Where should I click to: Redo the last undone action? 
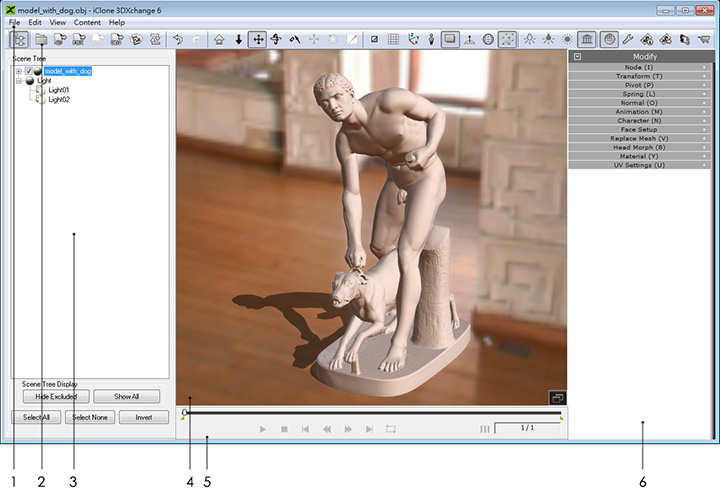(x=197, y=39)
